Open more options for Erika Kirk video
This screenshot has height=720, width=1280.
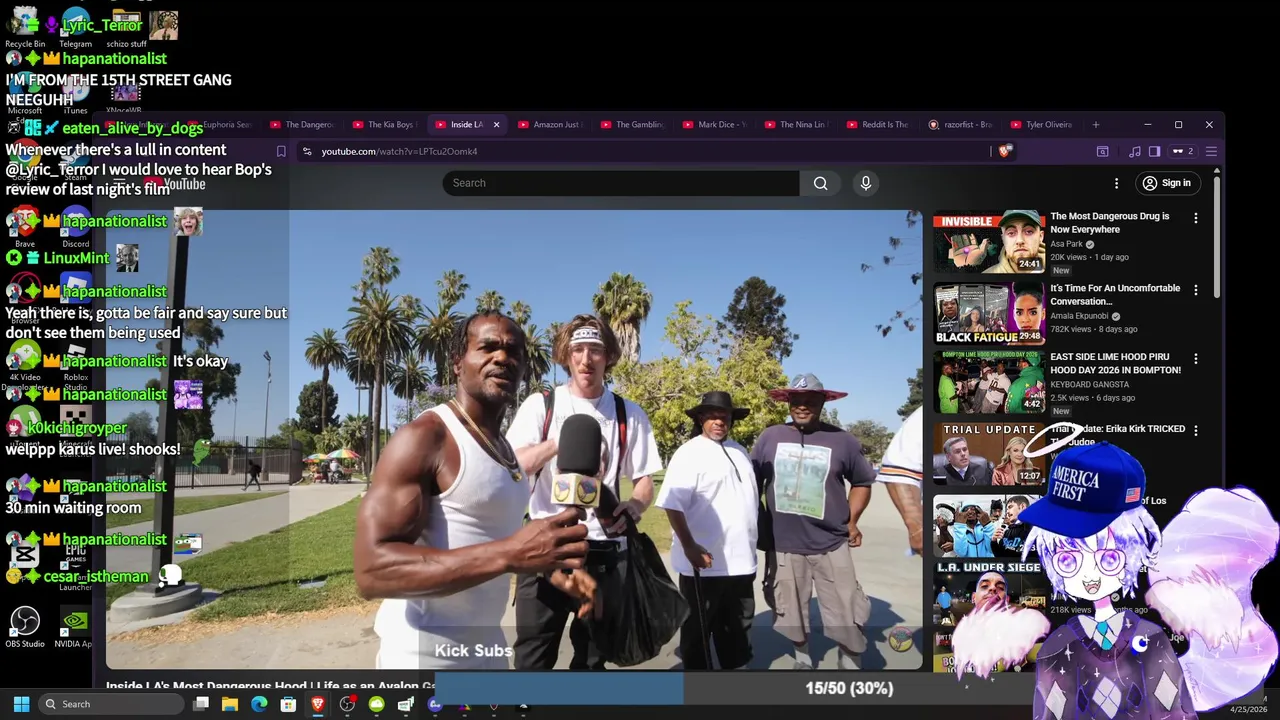pos(1196,430)
